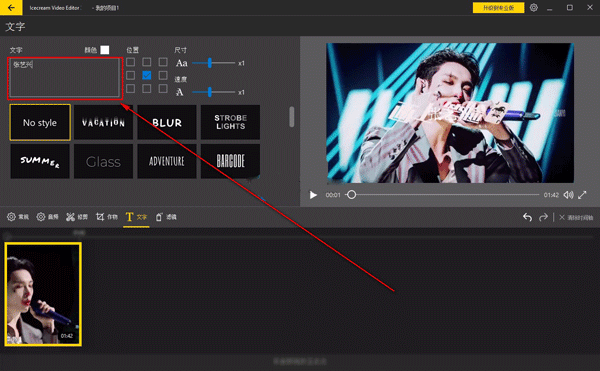Undo the last action

[527, 217]
